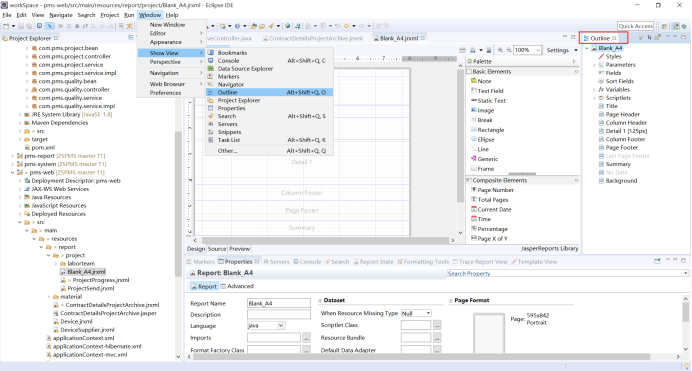Select Blank_A4.jrxml in Project Explorer
Screen dimensions: 692x371
pyautogui.click(x=83, y=272)
